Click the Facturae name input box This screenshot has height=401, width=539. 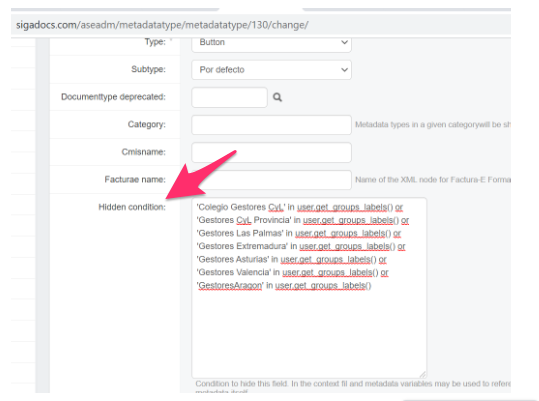tap(271, 180)
